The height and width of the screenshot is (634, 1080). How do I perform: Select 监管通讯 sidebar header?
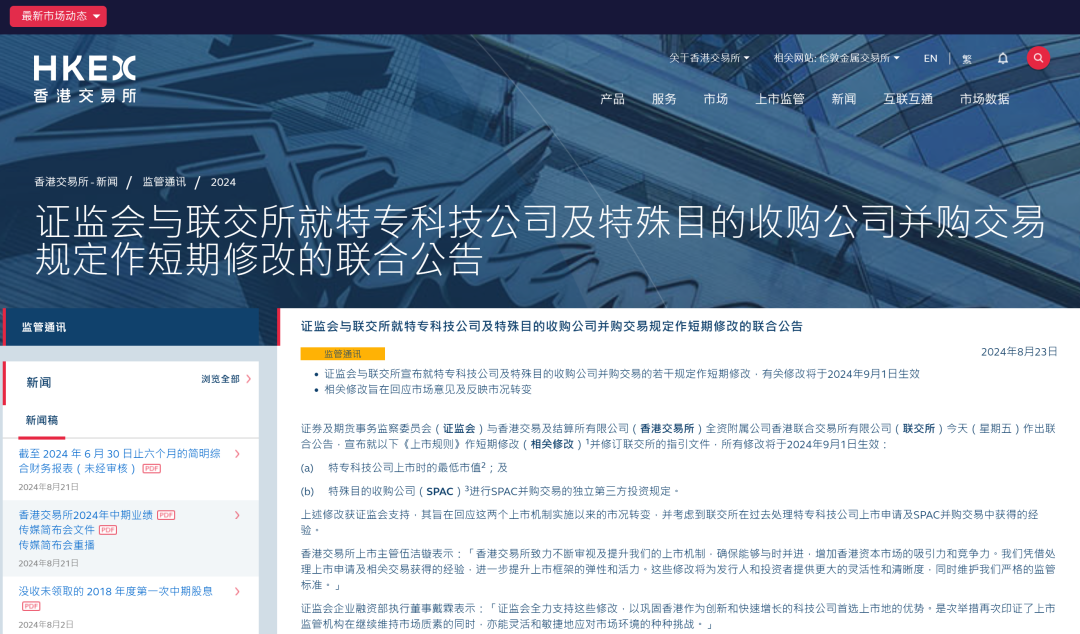click(131, 327)
